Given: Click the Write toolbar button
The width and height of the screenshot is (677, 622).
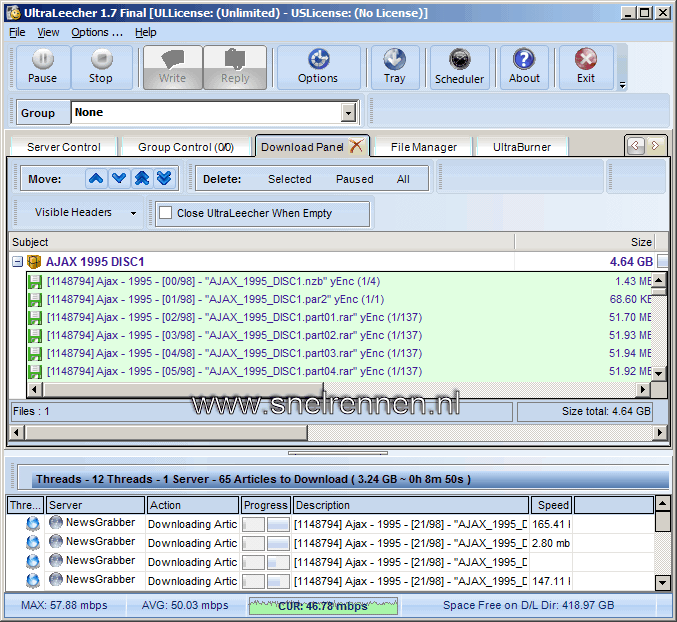Looking at the screenshot, I should coord(173,67).
